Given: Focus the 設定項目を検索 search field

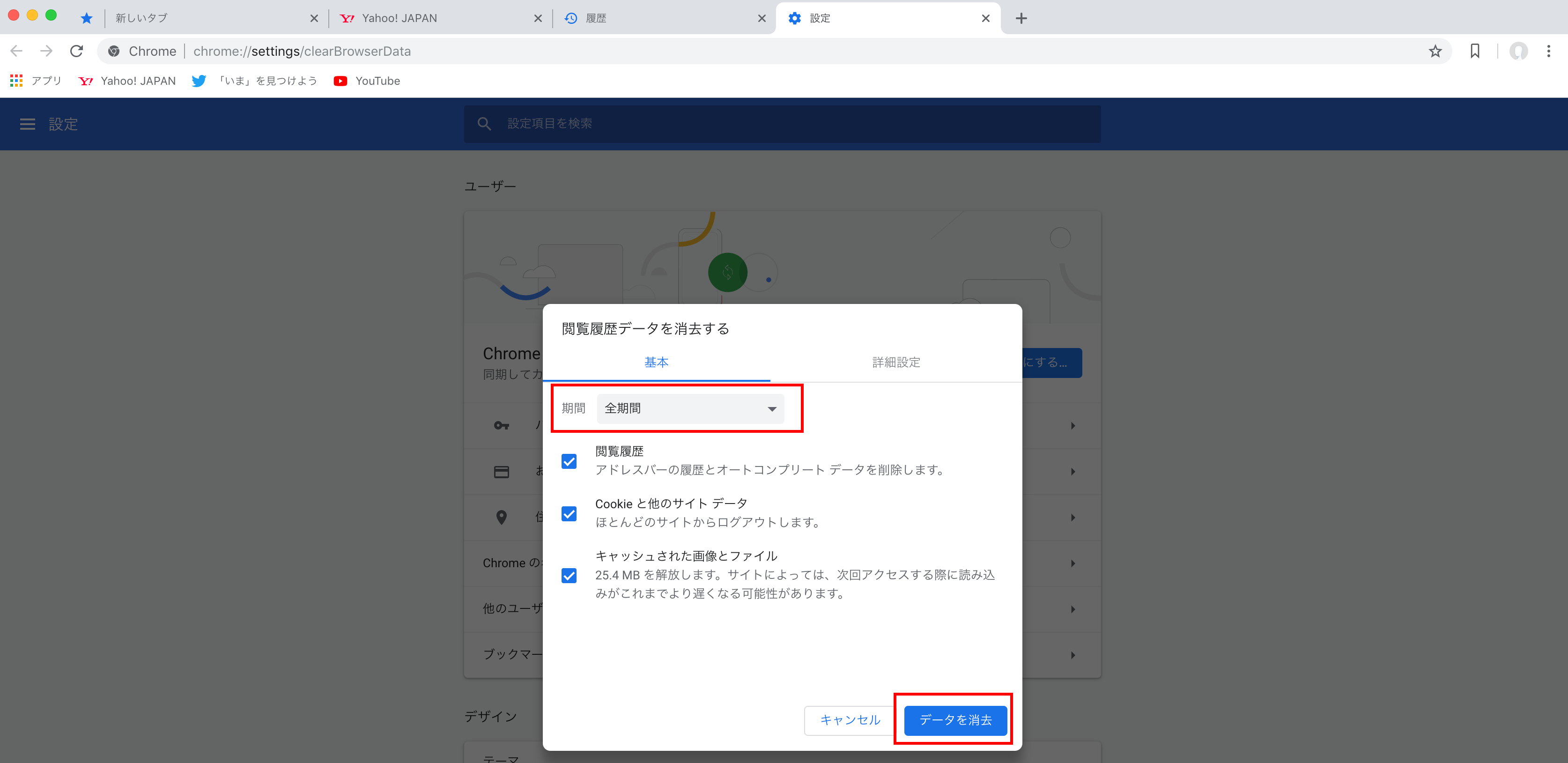Looking at the screenshot, I should click(782, 124).
